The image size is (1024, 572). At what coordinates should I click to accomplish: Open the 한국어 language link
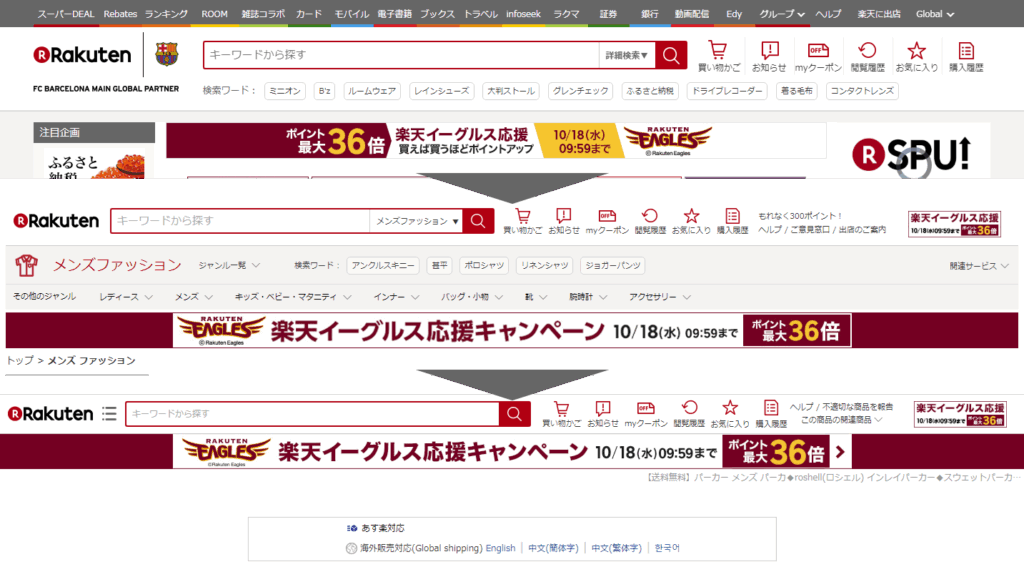pyautogui.click(x=667, y=548)
